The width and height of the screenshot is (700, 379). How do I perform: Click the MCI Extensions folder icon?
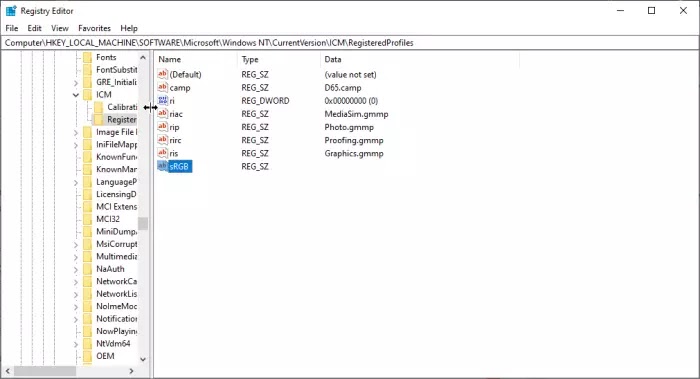[88, 207]
